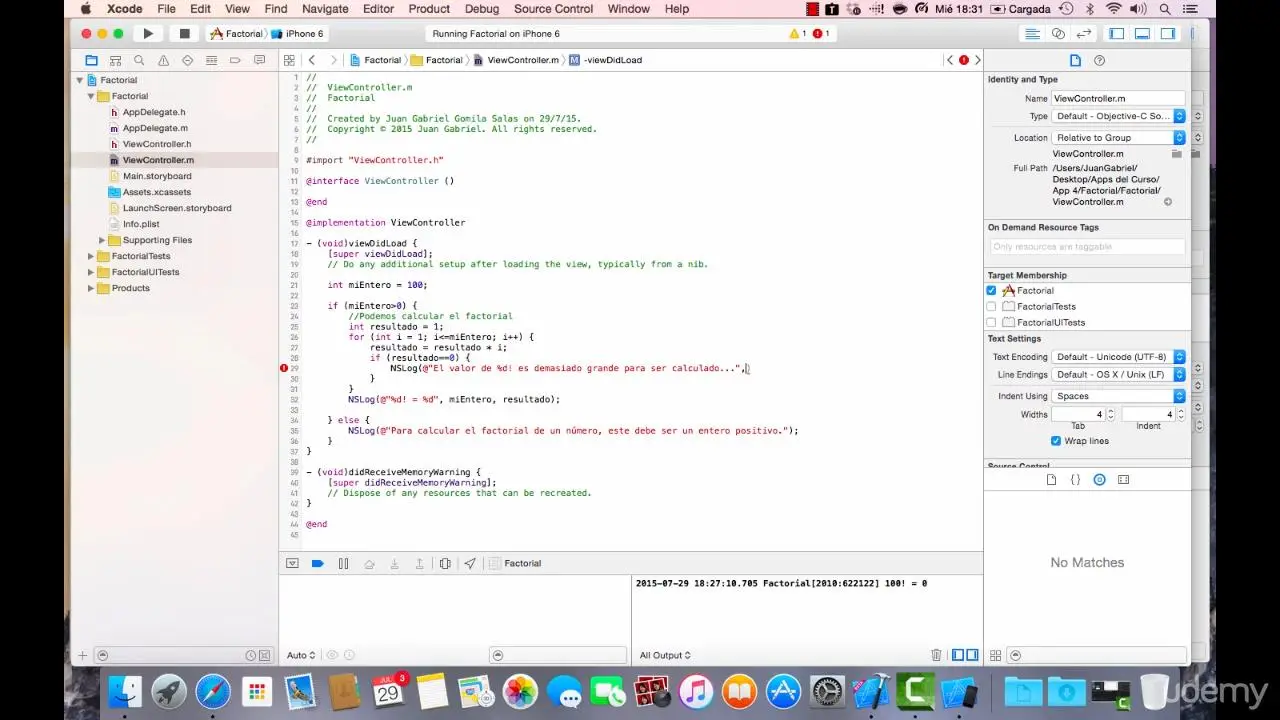
Task: Open the Product menu
Action: click(429, 9)
